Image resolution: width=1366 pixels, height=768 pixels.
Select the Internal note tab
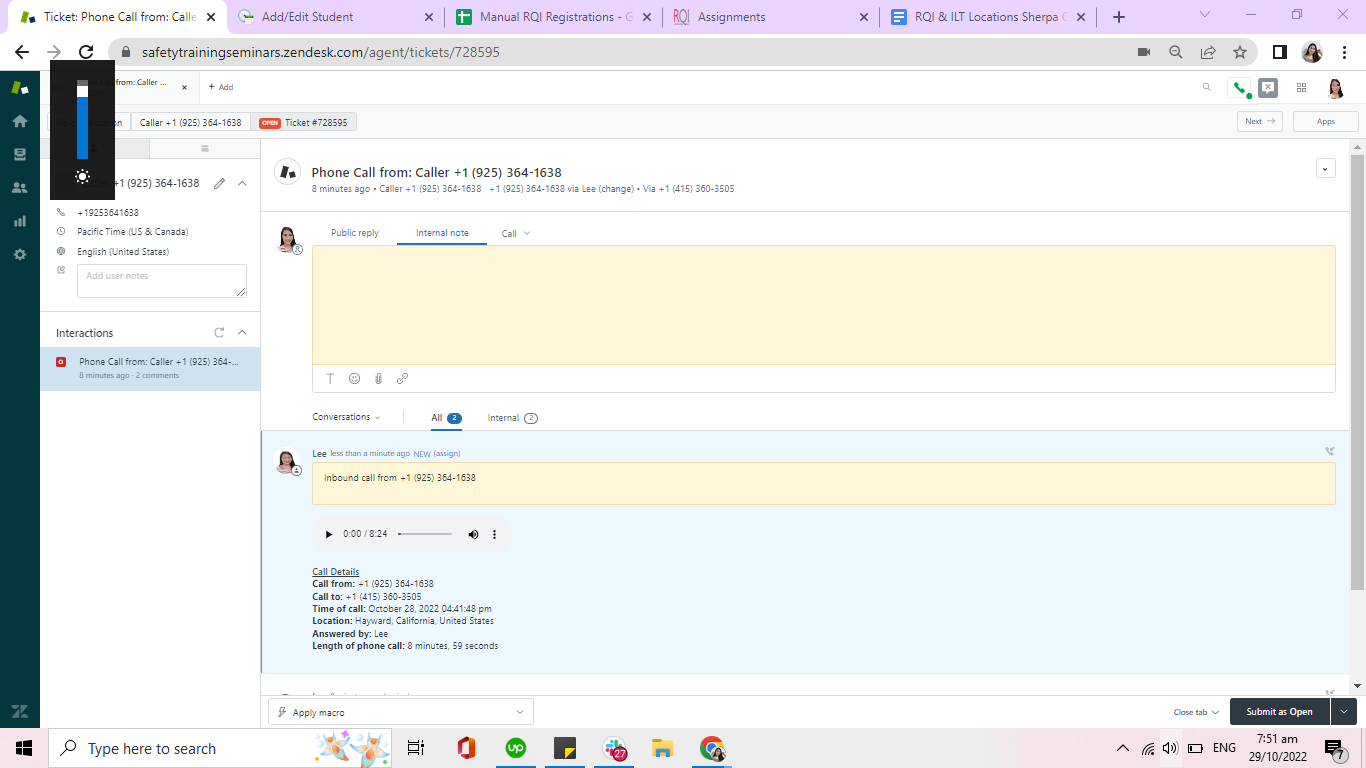442,233
